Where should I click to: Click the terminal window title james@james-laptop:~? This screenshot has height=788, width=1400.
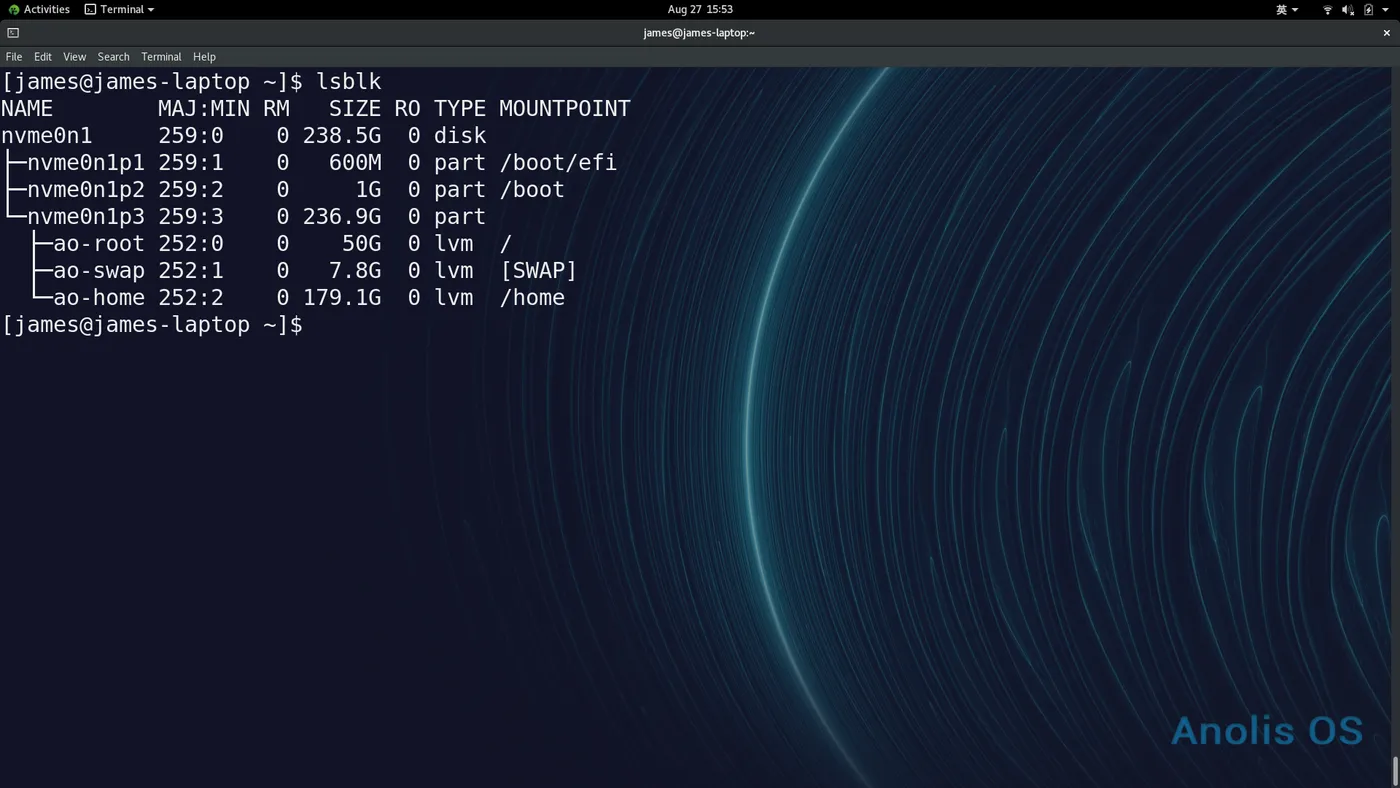[699, 33]
